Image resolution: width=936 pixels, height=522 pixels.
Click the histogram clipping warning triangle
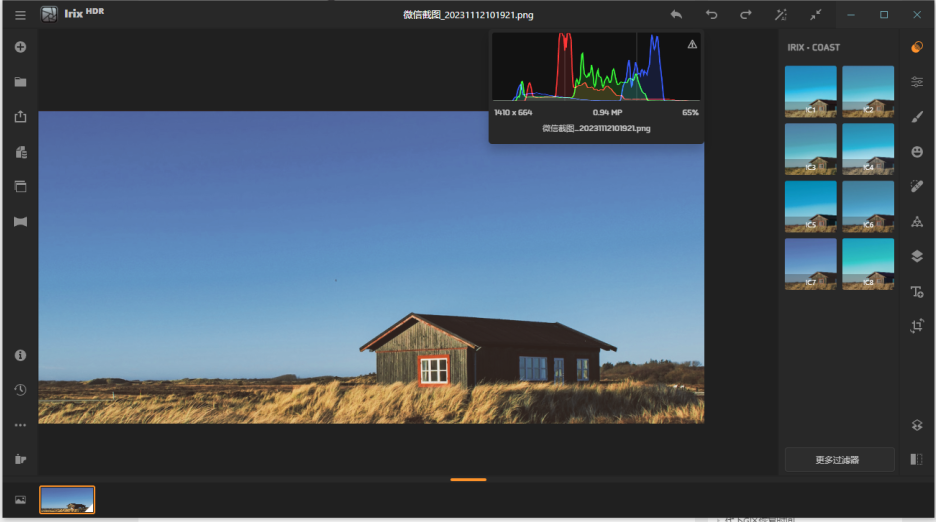[692, 44]
